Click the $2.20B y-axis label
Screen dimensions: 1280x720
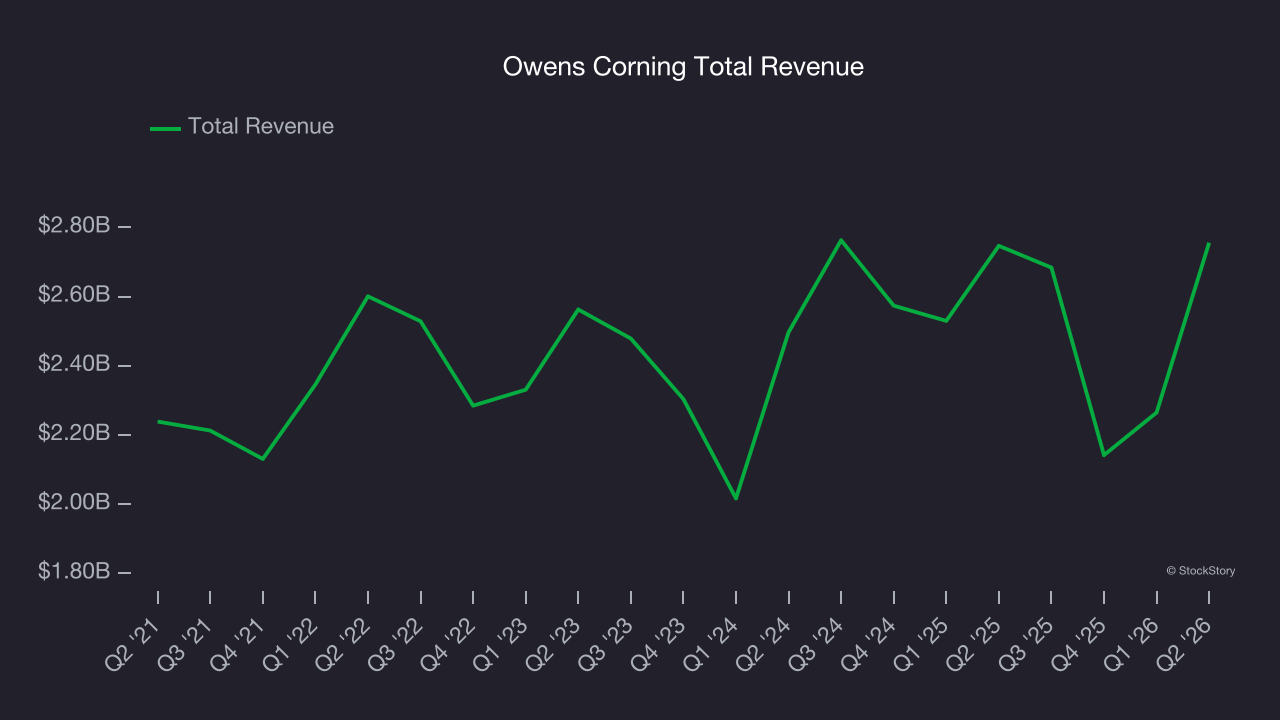tap(74, 433)
